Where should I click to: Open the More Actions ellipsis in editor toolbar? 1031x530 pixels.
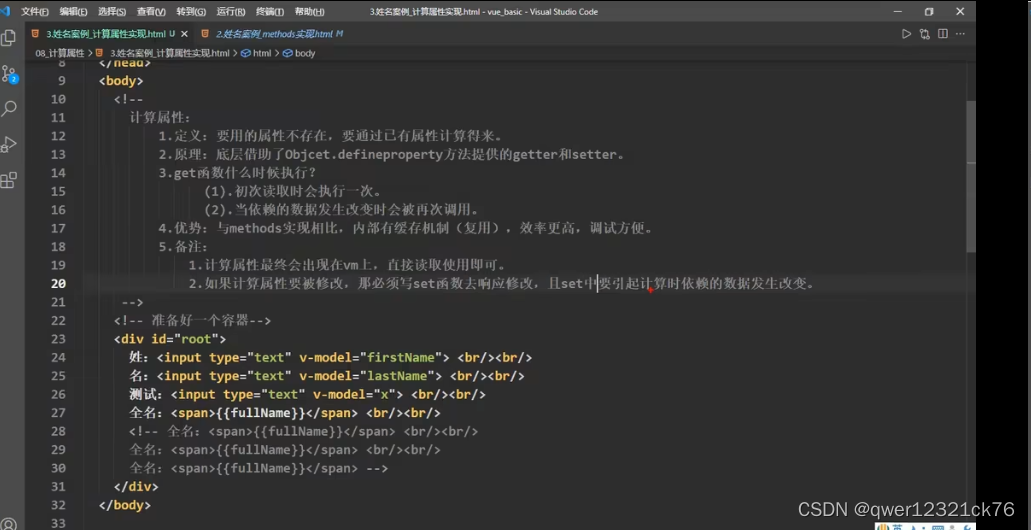pos(961,34)
